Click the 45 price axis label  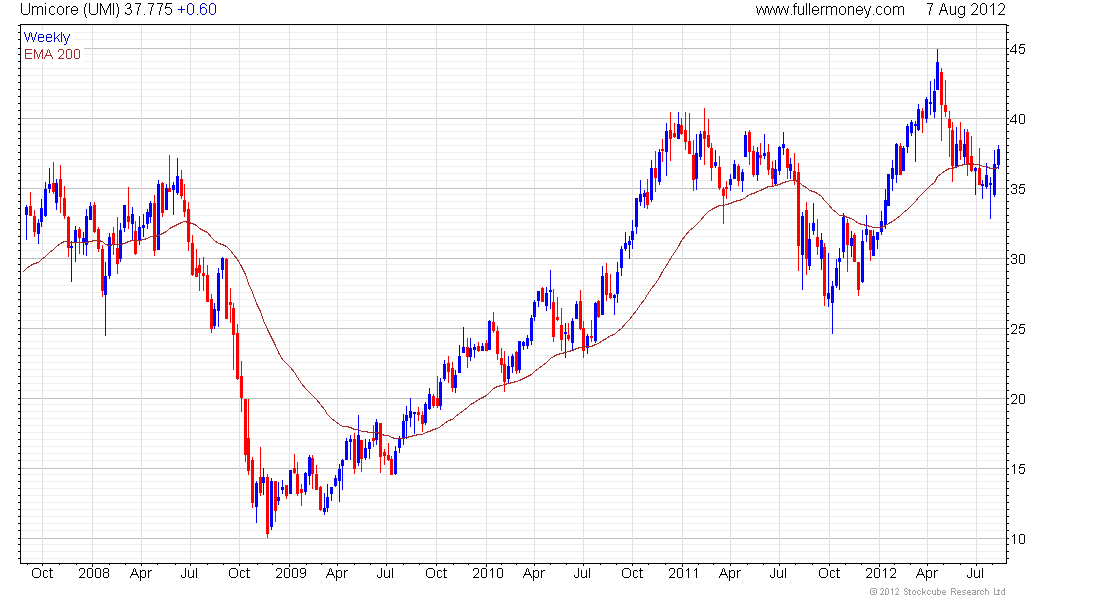point(1017,49)
